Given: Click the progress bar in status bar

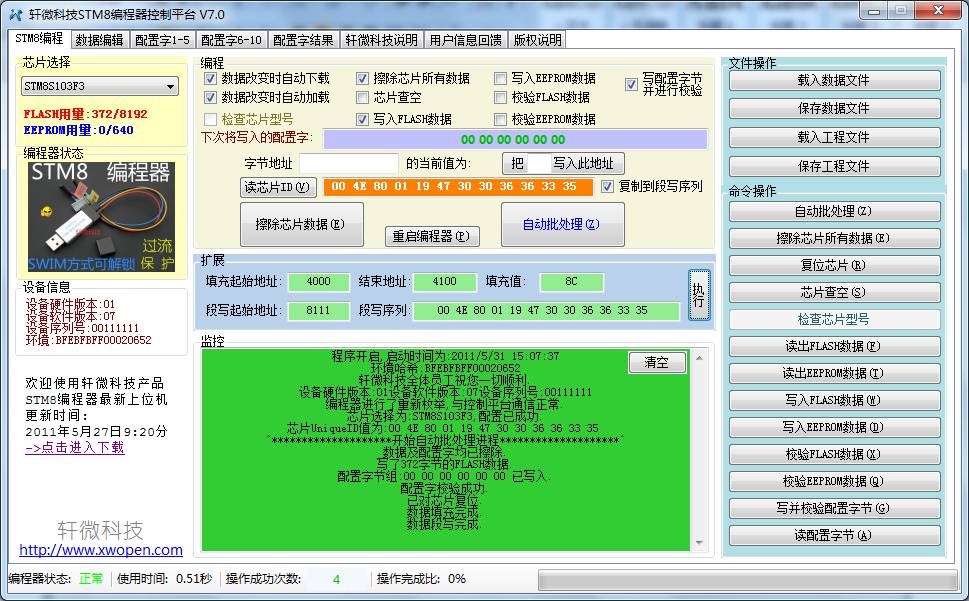Looking at the screenshot, I should click(748, 579).
